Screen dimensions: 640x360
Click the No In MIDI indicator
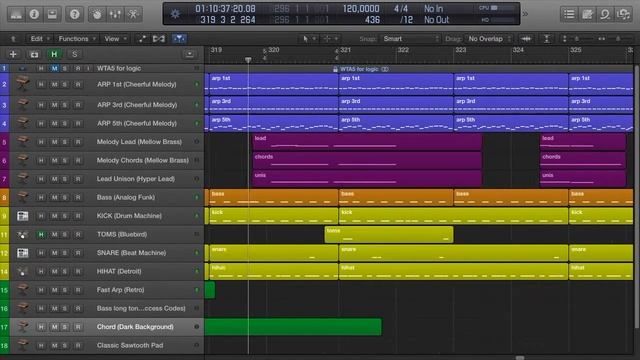point(433,9)
